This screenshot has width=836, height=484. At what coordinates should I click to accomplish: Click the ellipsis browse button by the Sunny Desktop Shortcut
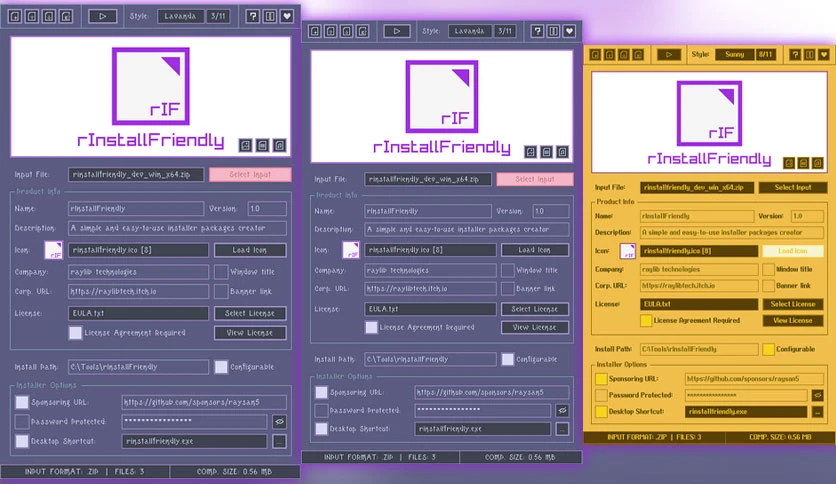click(817, 412)
